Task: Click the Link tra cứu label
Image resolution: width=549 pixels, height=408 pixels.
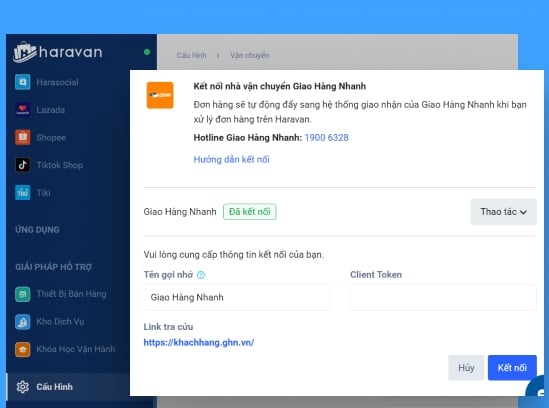Action: [168, 327]
